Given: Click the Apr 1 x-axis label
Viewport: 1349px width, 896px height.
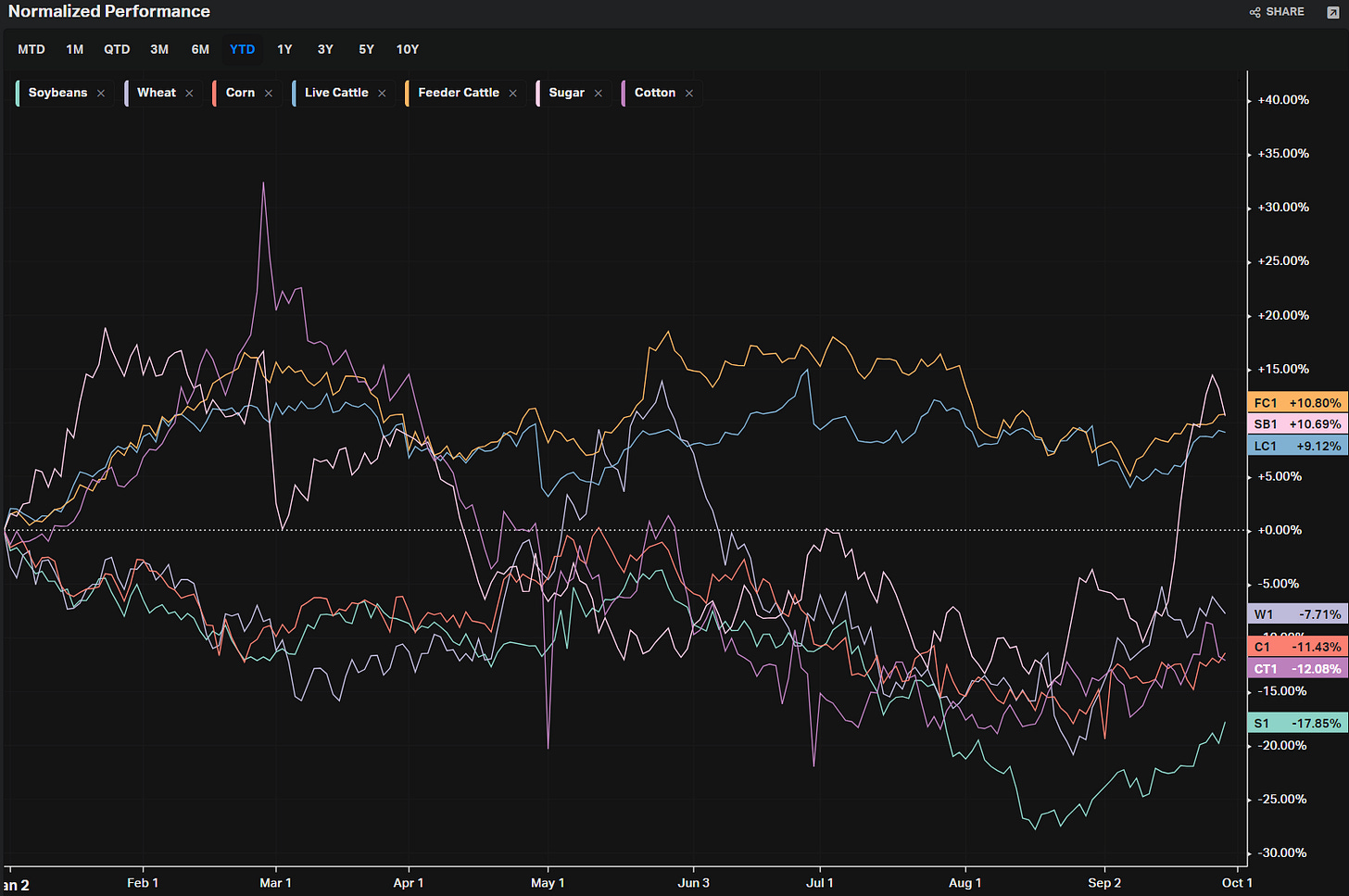Looking at the screenshot, I should coord(408,883).
